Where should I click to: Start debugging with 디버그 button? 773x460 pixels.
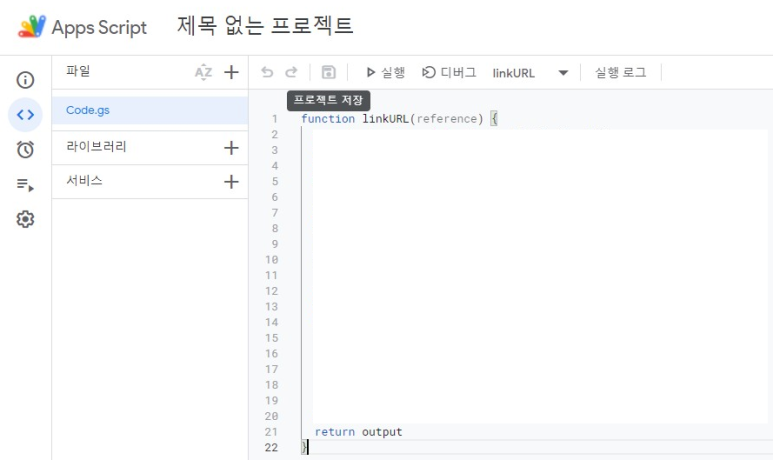[x=449, y=72]
